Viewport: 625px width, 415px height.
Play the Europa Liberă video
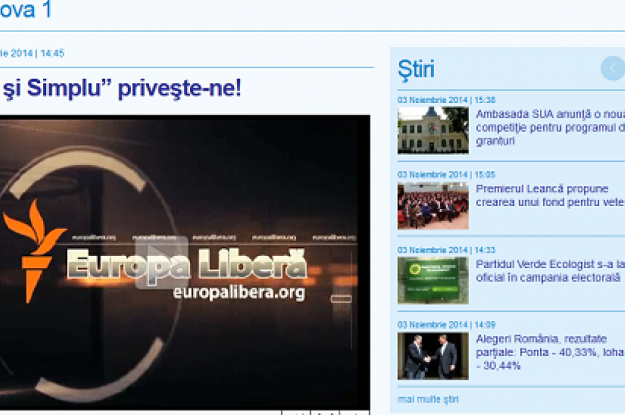161,262
